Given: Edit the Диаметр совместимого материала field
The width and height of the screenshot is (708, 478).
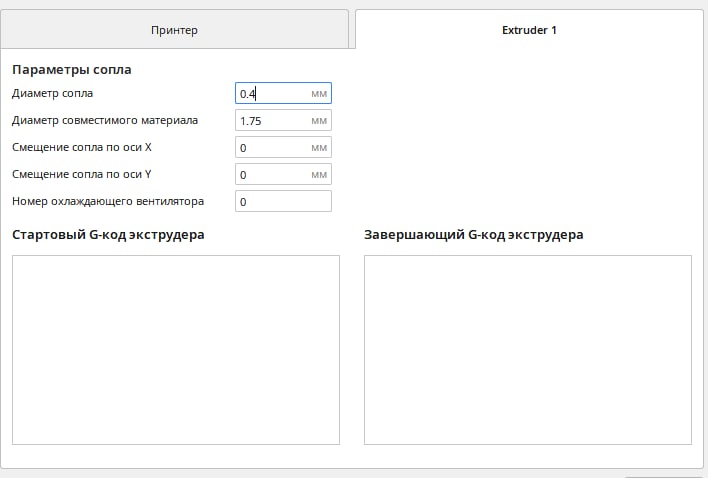Looking at the screenshot, I should coord(283,121).
